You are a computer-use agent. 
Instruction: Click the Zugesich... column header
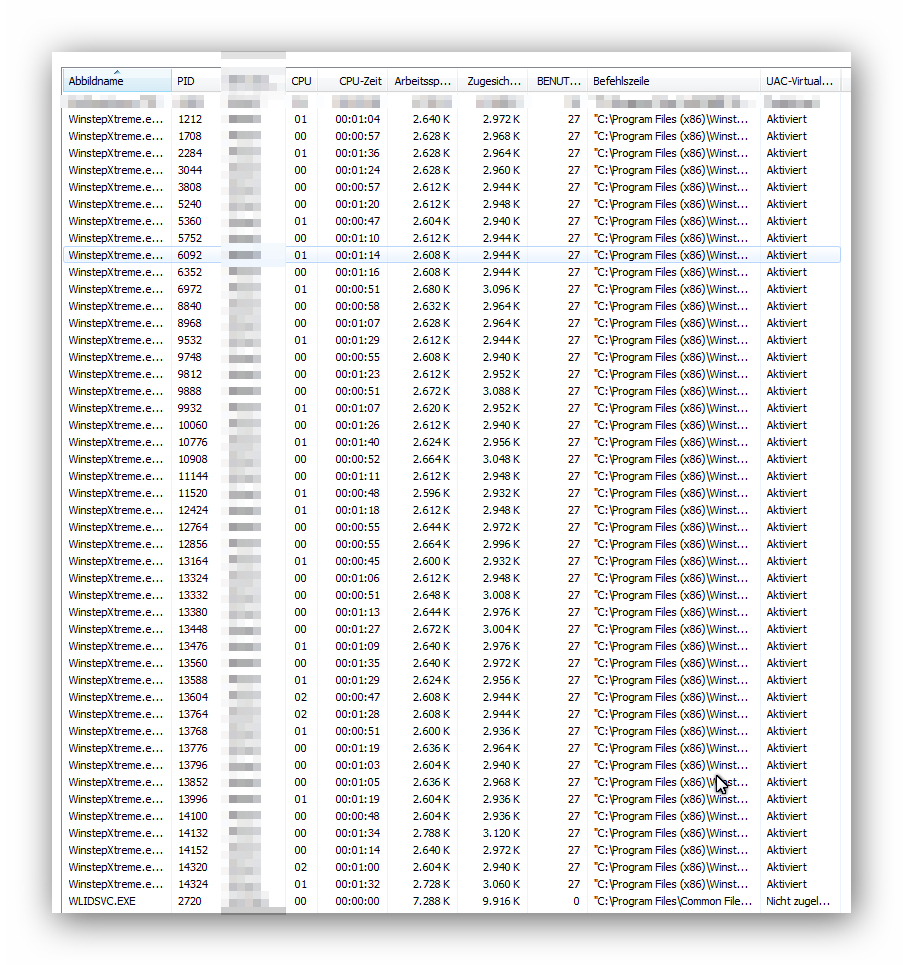click(493, 81)
